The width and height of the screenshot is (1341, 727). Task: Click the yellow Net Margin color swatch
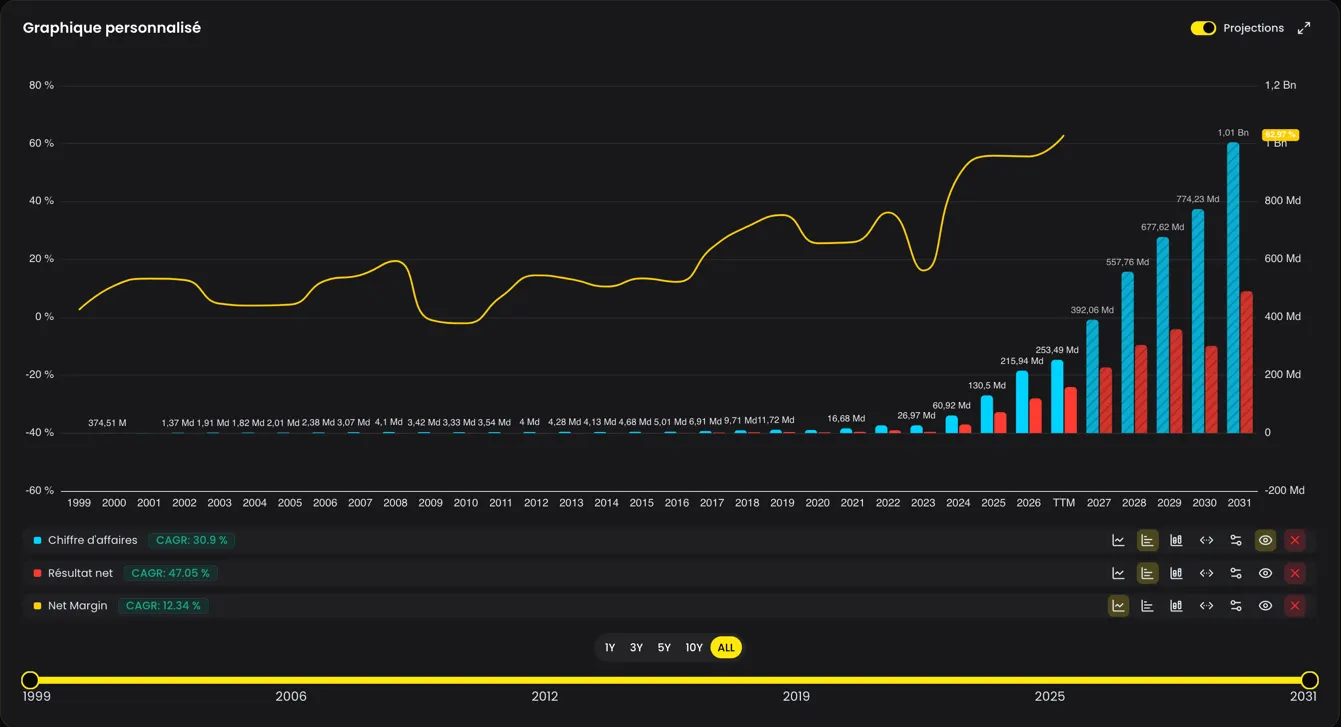point(37,605)
